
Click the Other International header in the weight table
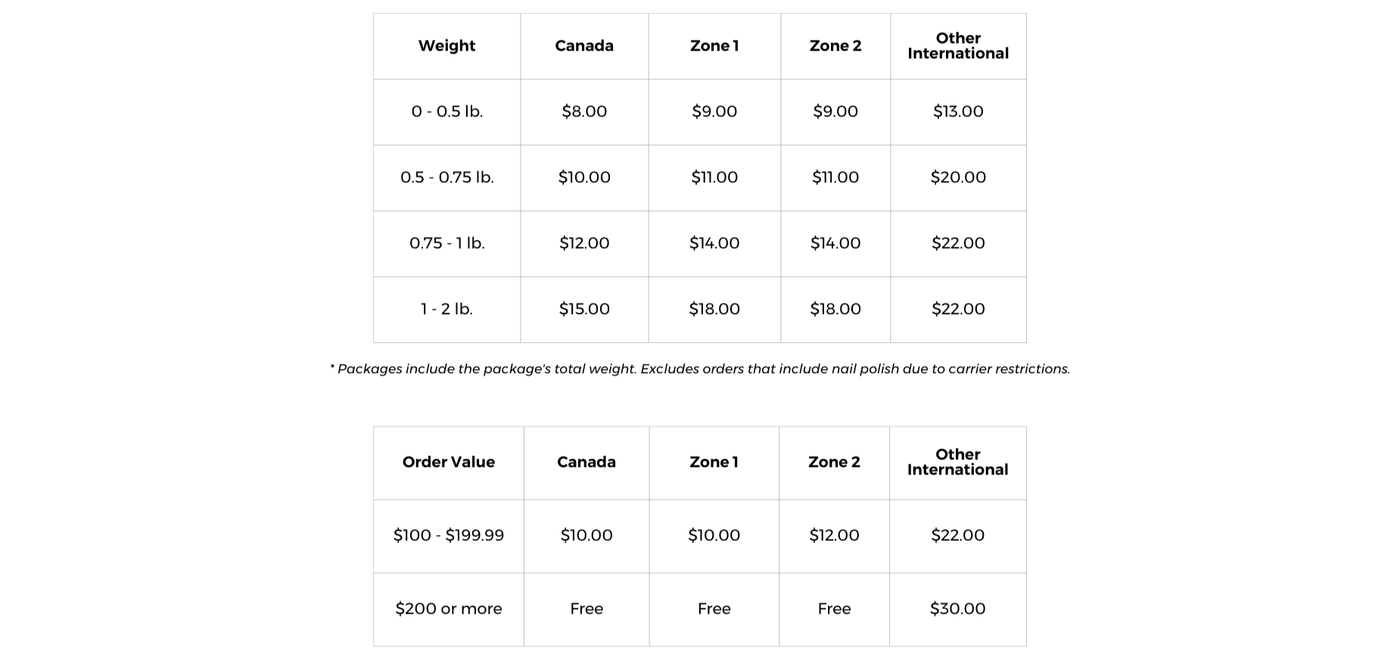(958, 46)
